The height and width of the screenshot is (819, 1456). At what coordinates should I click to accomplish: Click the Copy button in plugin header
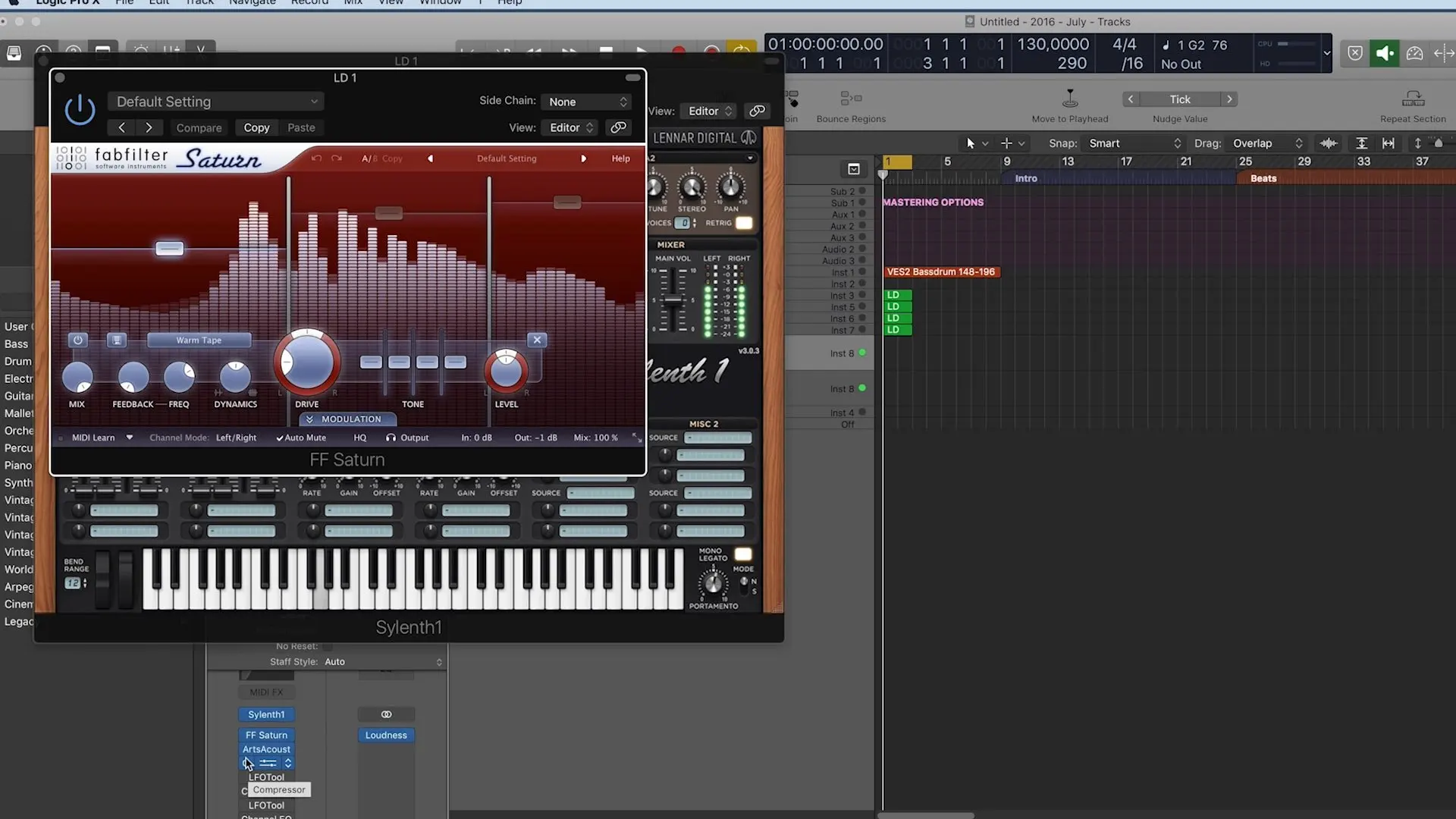tap(256, 127)
